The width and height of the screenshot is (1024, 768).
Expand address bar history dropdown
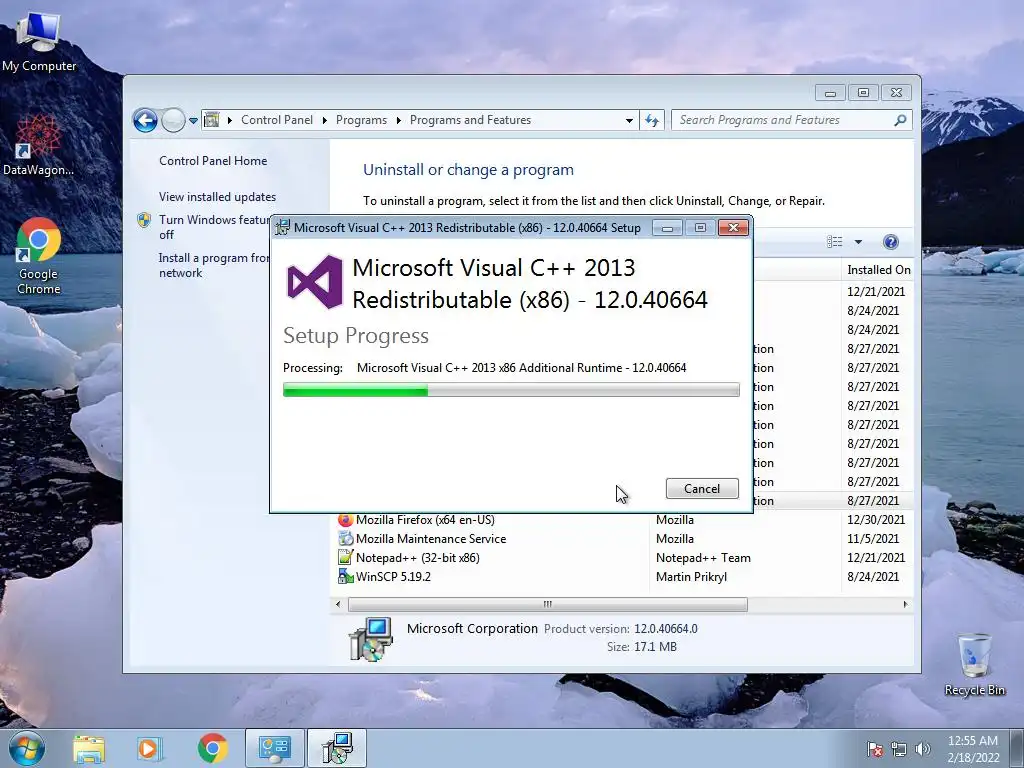pyautogui.click(x=629, y=121)
